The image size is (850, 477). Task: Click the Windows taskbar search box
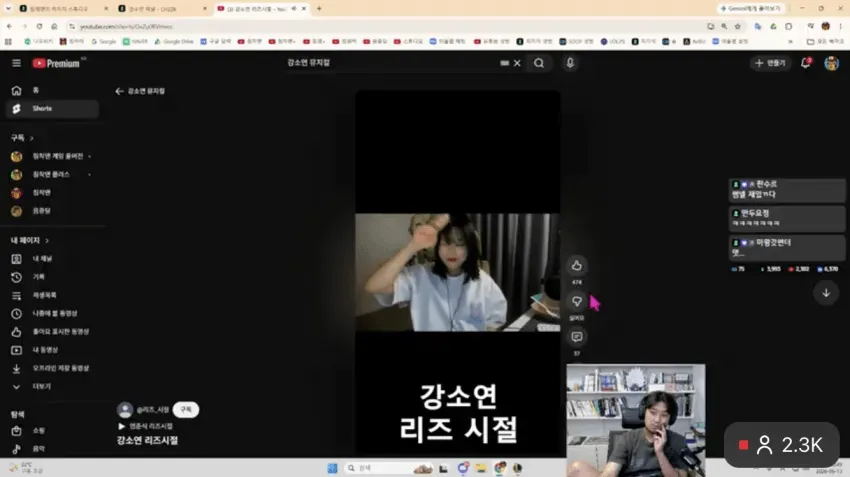pos(388,468)
